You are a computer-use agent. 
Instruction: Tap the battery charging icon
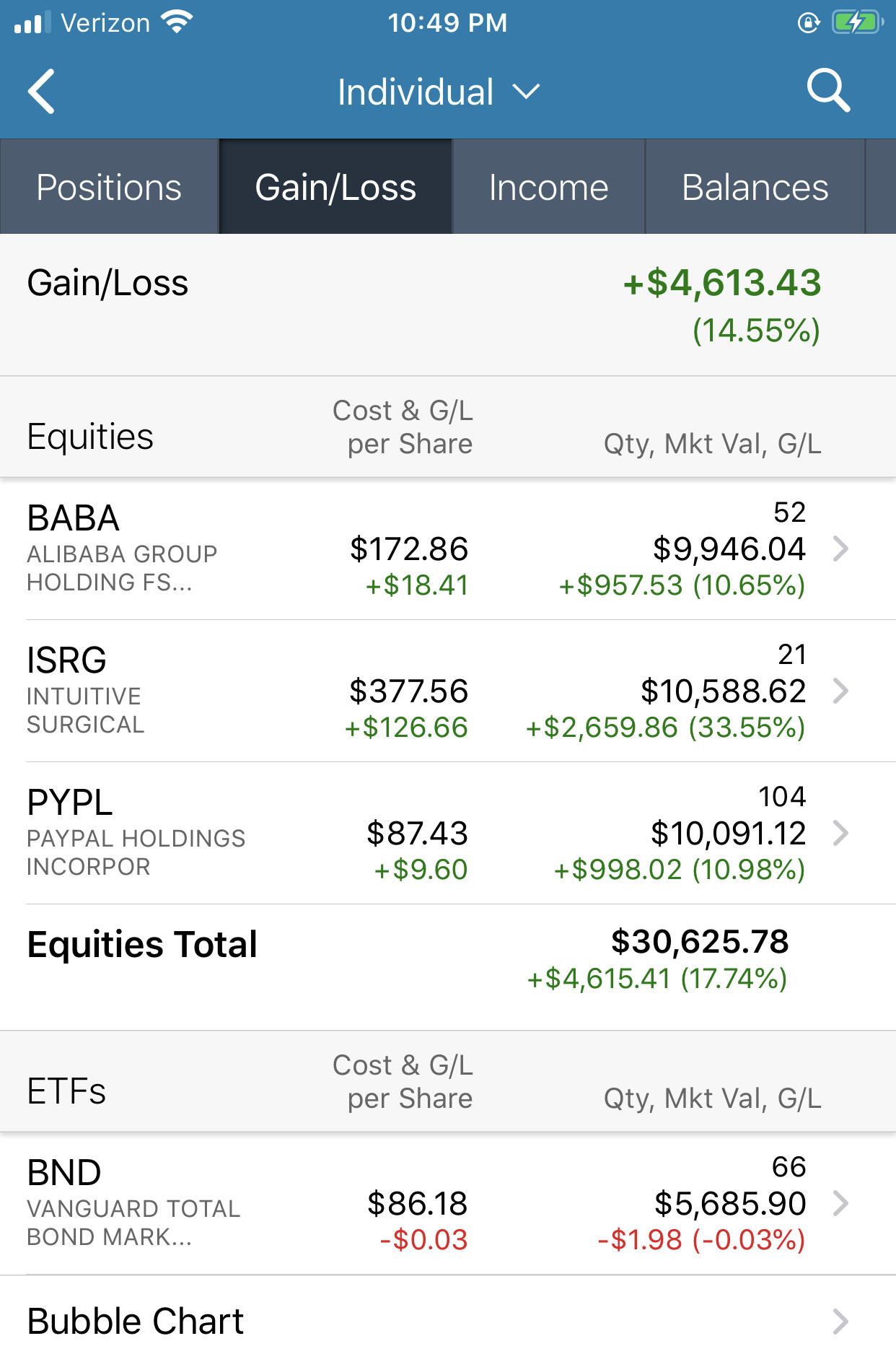click(858, 22)
